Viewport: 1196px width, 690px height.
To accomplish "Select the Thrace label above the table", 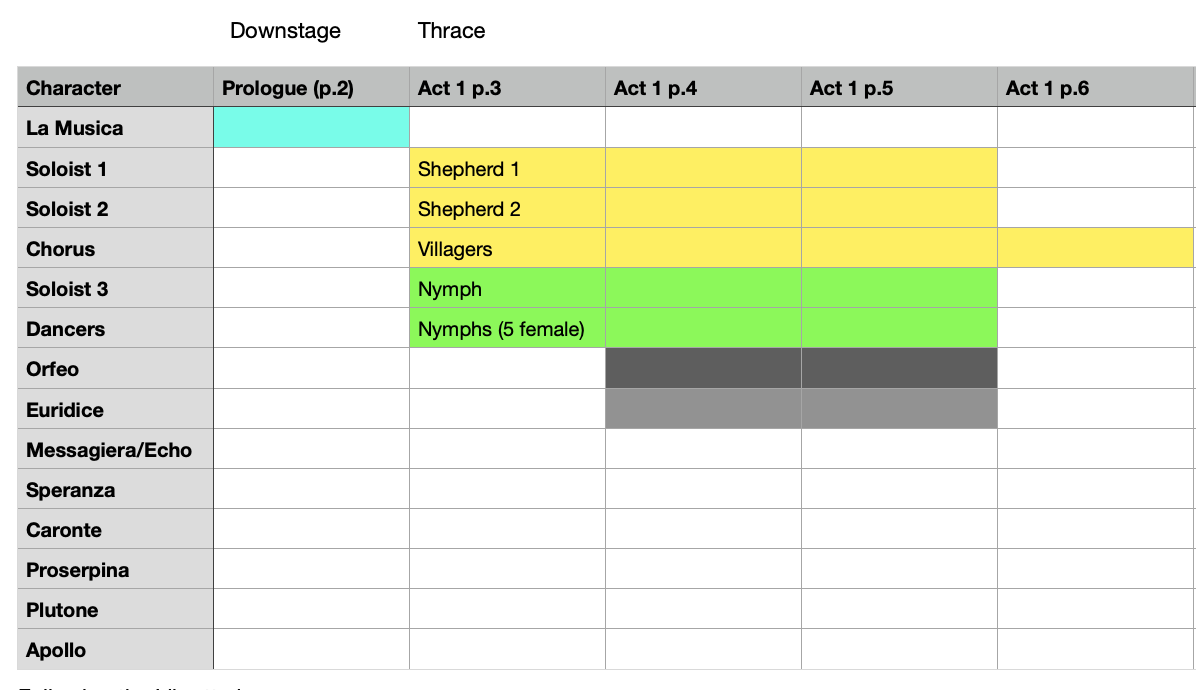I will tap(451, 31).
